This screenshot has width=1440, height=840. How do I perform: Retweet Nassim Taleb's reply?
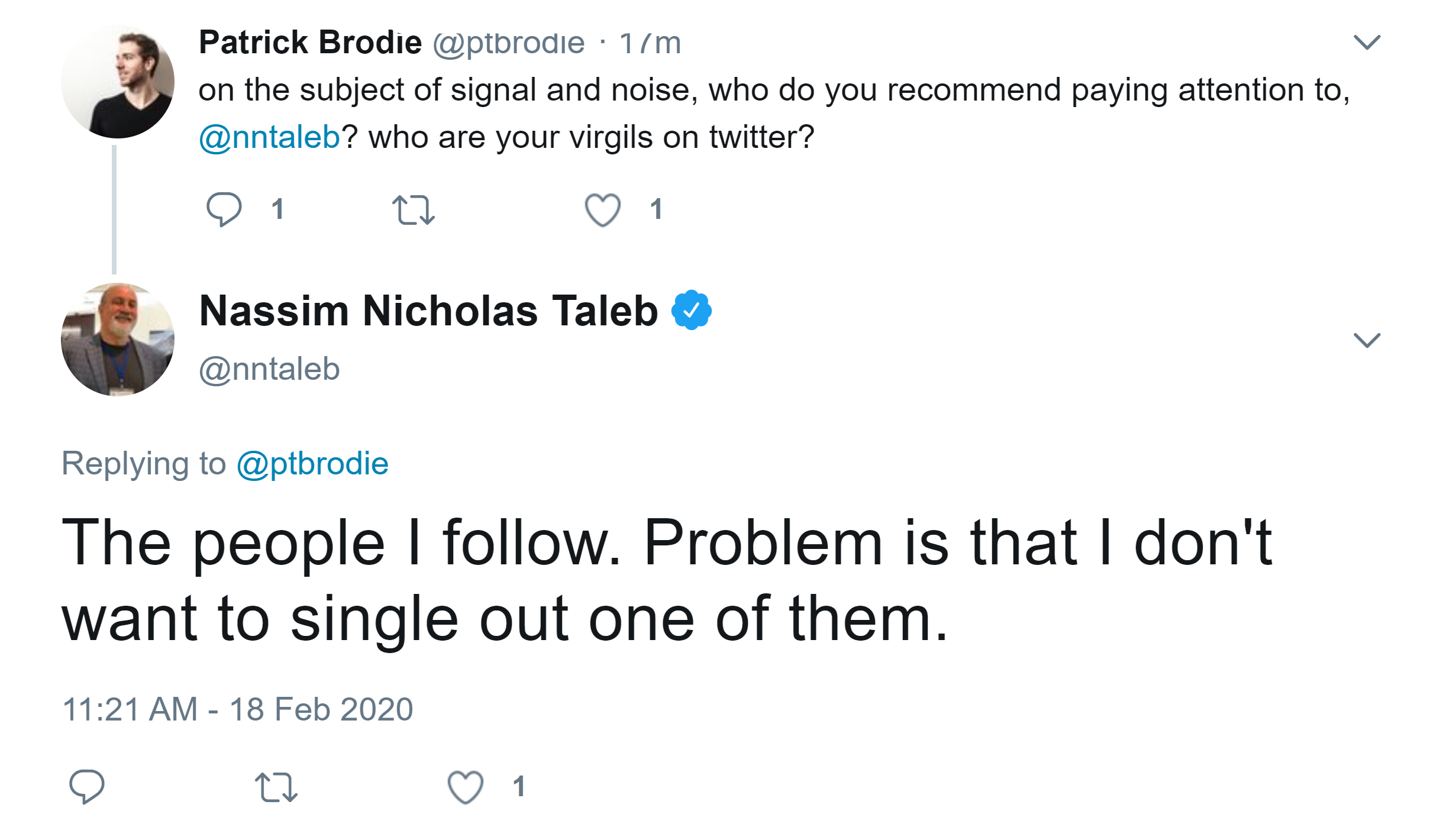tap(276, 787)
